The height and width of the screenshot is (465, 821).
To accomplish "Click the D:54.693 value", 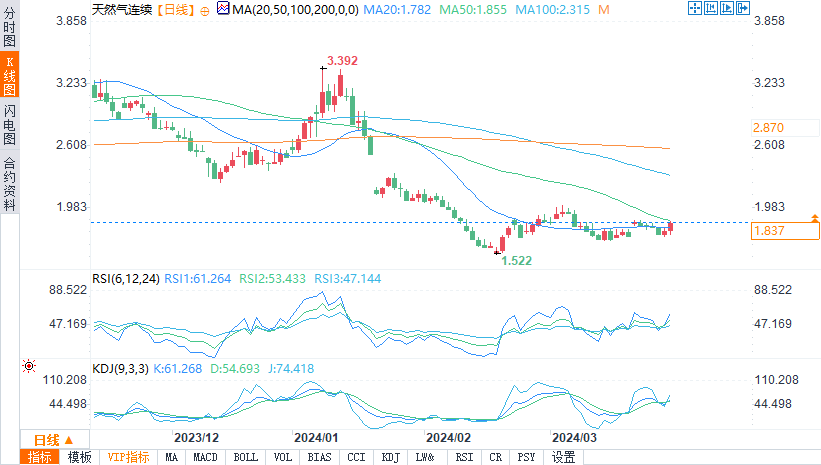I will [235, 369].
